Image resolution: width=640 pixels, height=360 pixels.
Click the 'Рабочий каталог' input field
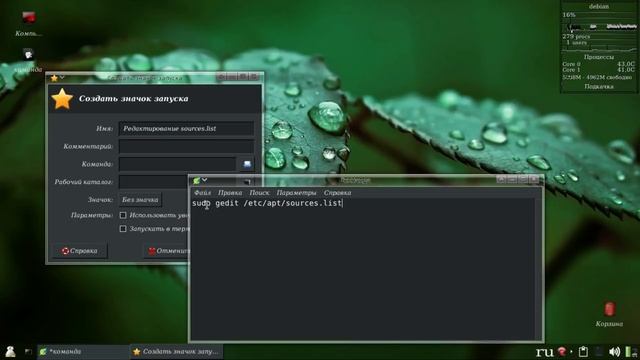[153, 182]
